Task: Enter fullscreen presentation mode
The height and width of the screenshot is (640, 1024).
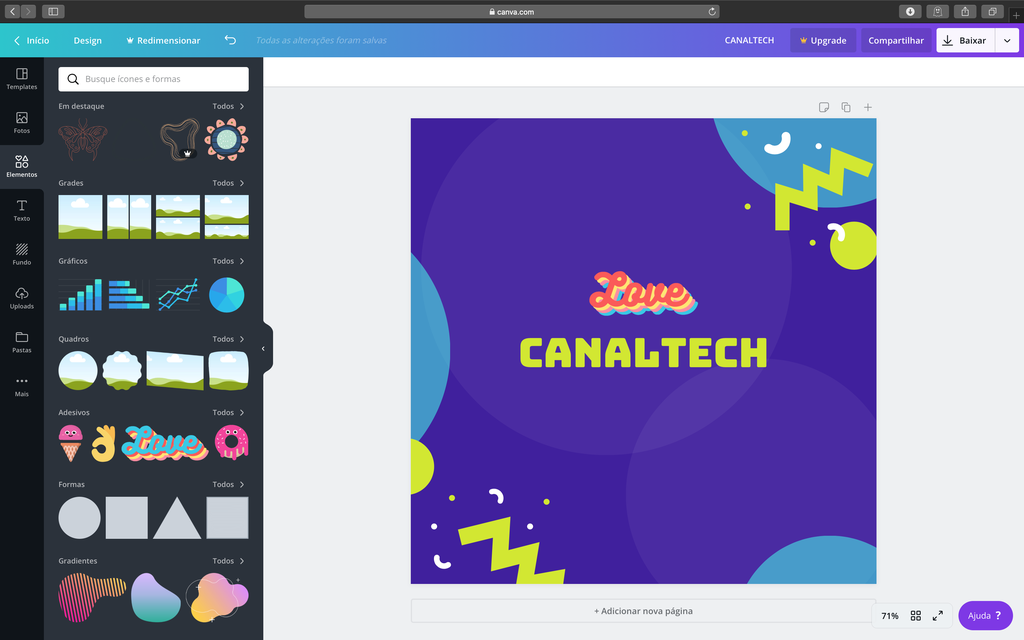Action: tap(938, 616)
